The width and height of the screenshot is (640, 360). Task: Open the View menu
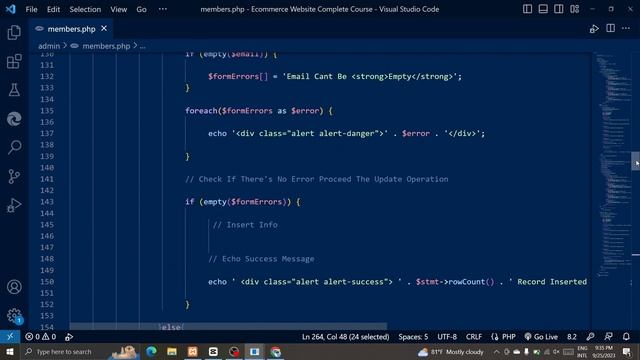[118, 9]
